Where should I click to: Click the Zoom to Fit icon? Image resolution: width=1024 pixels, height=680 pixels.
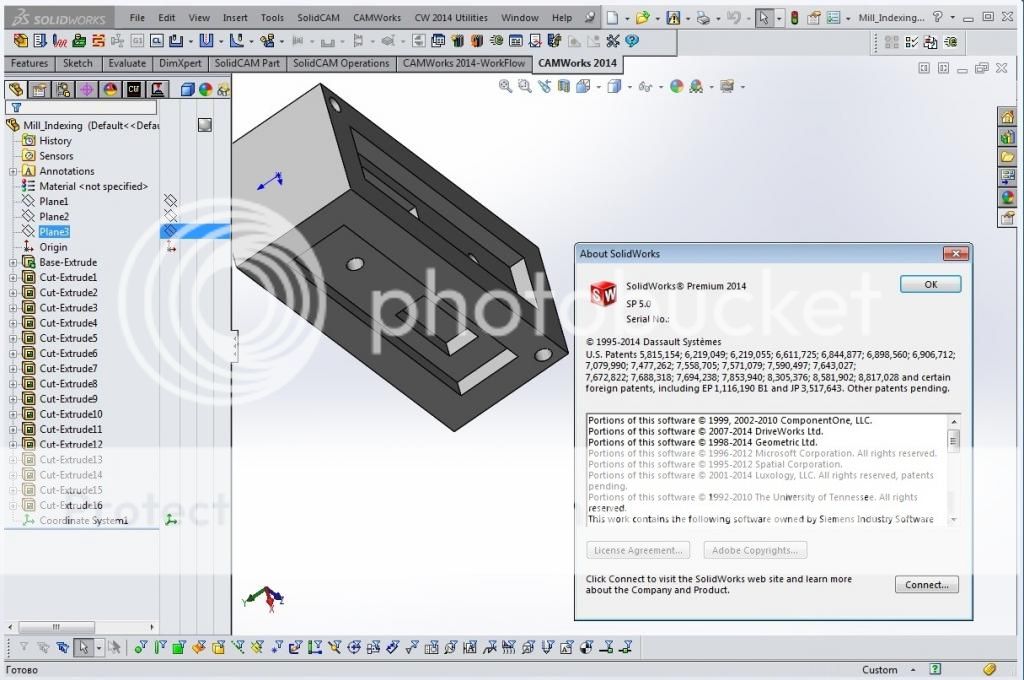tap(508, 87)
